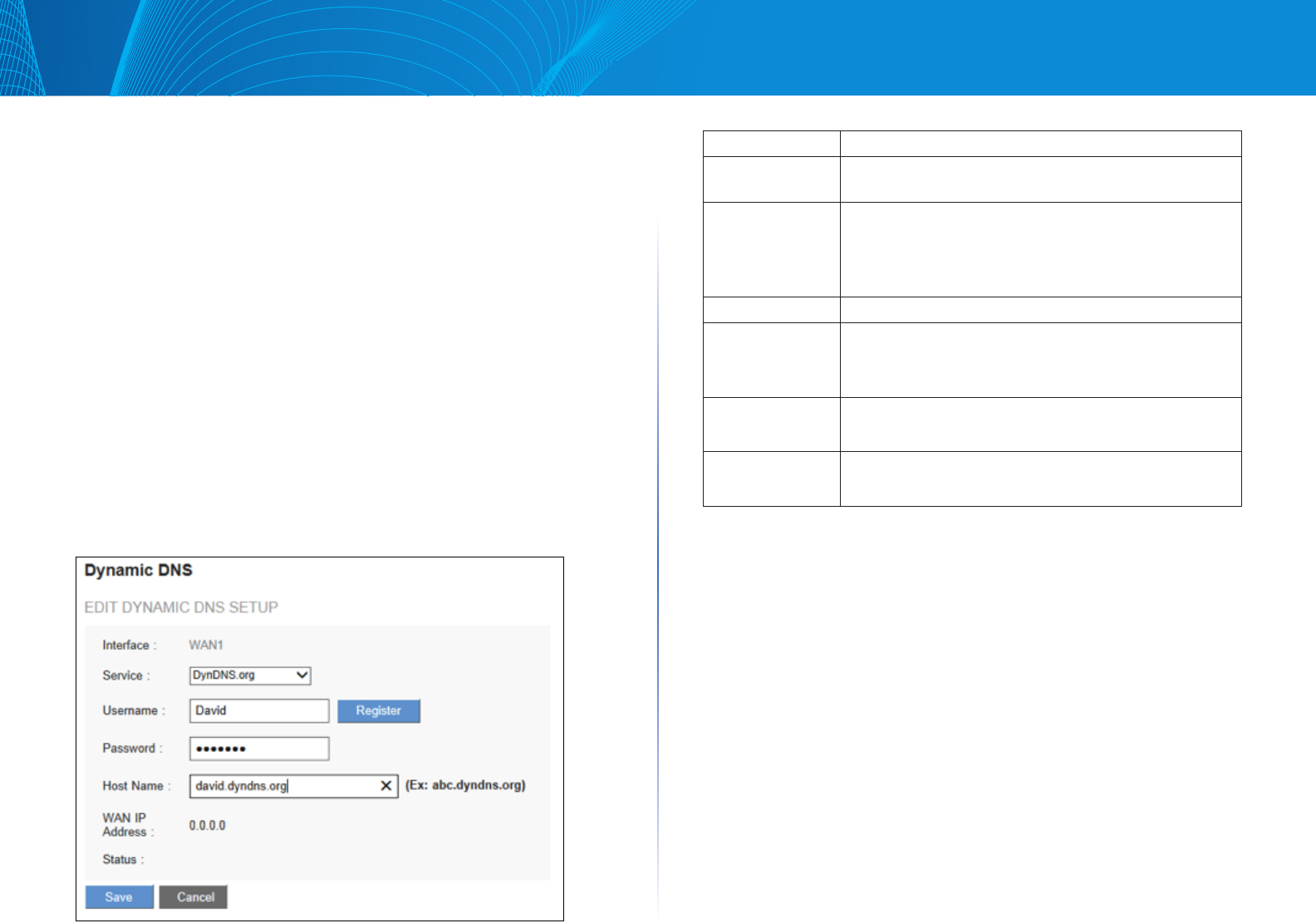Click the Dynamic DNS heading
The width and height of the screenshot is (1316, 923).
pyautogui.click(x=139, y=571)
